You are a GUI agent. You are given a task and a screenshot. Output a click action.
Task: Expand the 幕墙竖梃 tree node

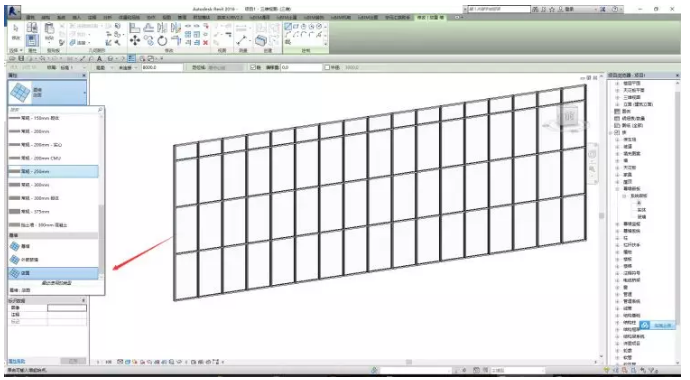point(617,224)
